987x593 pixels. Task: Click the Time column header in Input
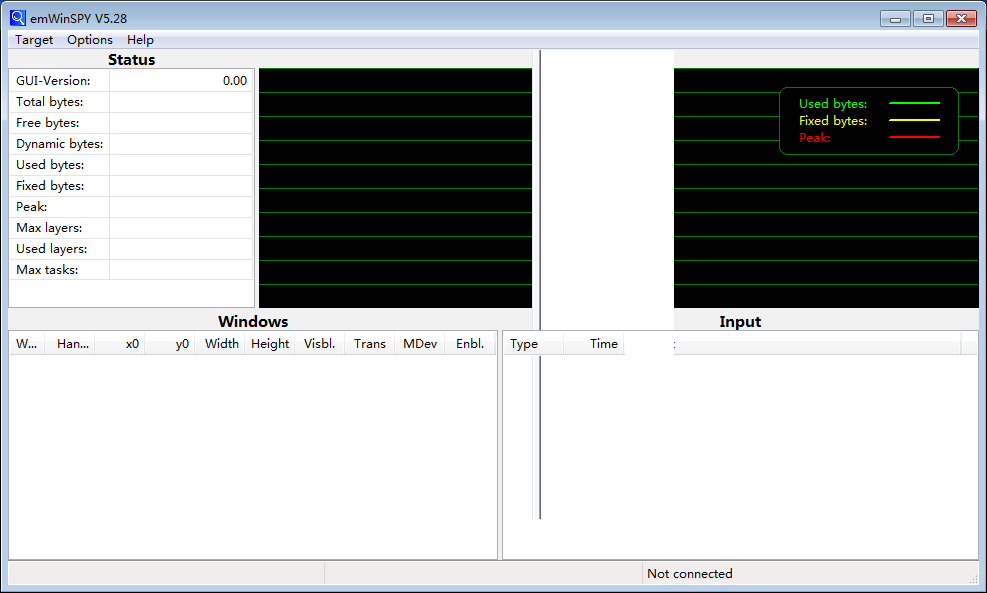point(594,344)
